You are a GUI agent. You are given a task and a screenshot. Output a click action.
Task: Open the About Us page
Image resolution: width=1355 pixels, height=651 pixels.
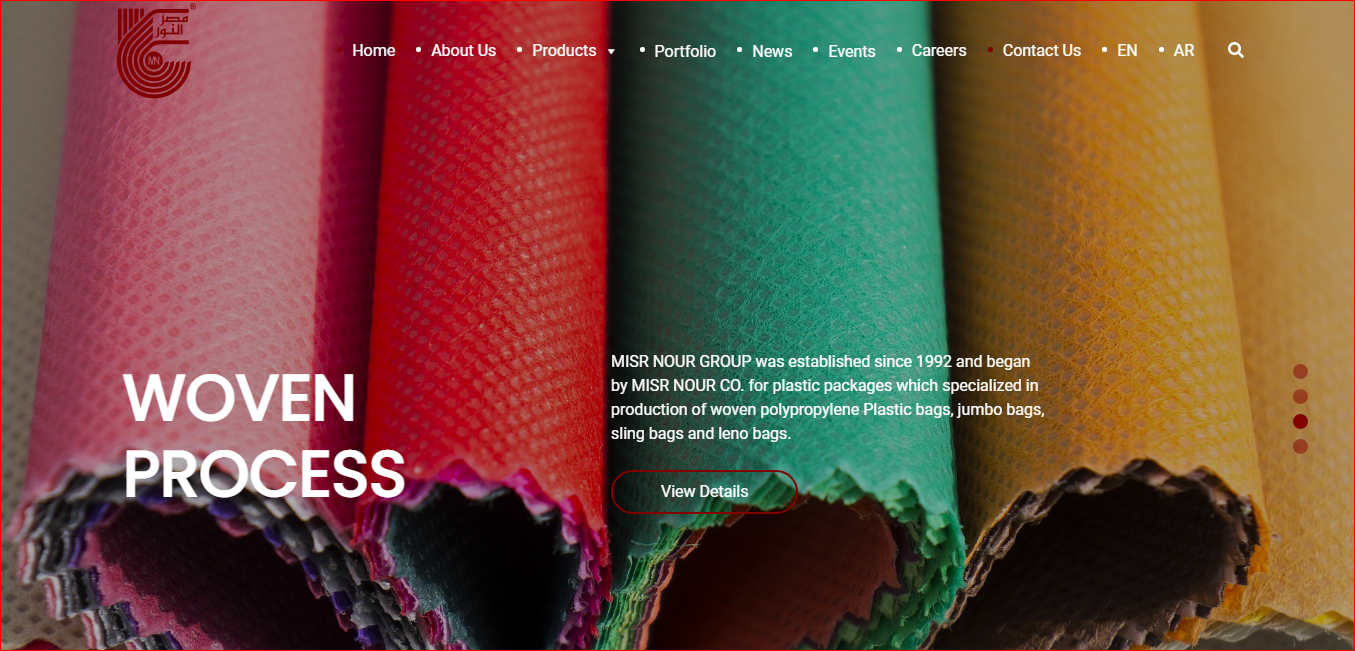pos(463,50)
